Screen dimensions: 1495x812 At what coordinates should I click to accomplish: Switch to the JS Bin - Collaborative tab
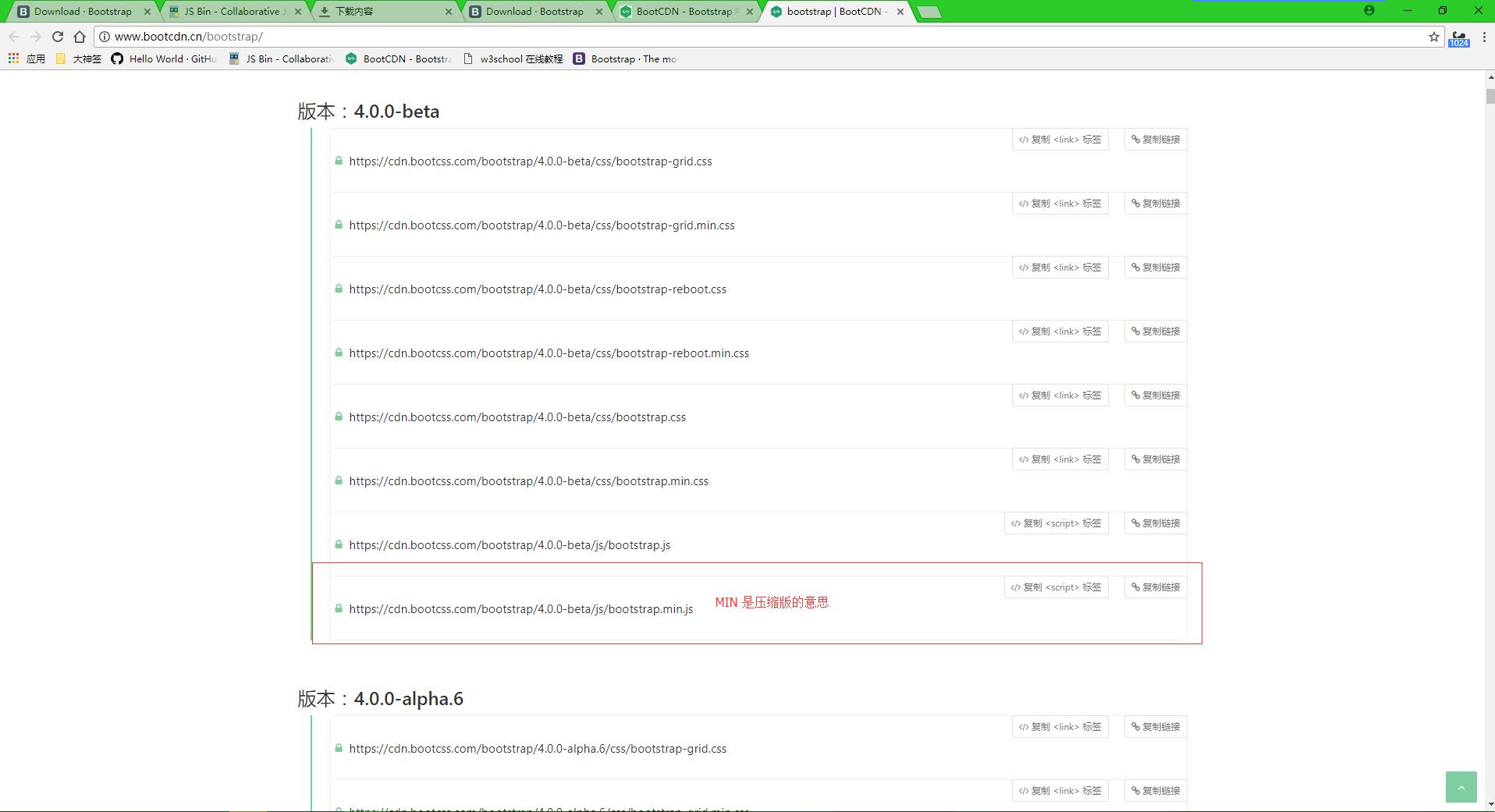coord(234,12)
